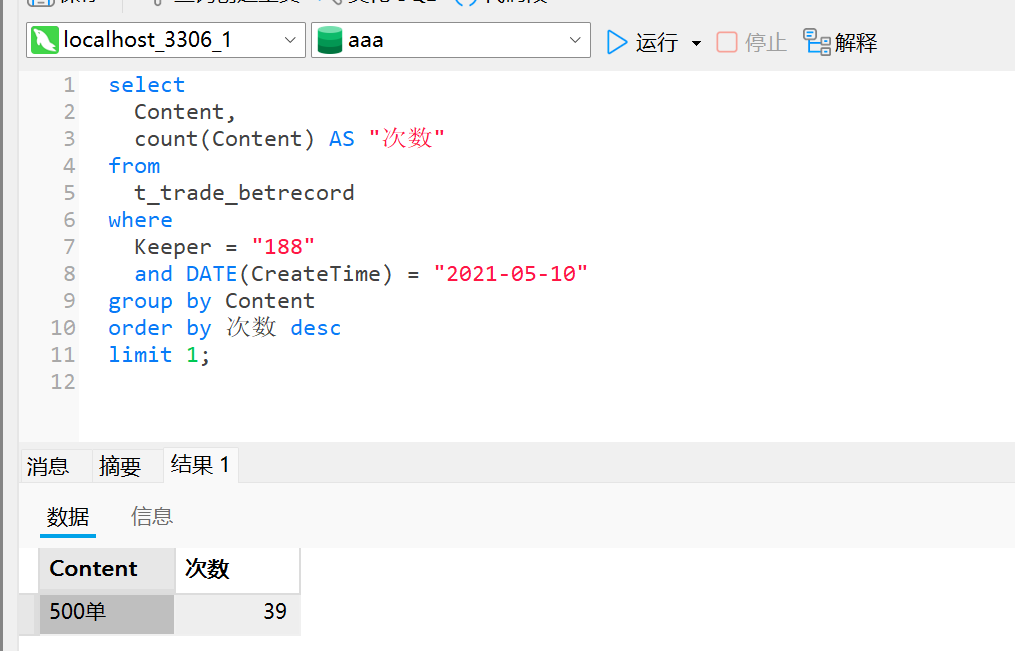
Task: Select the 结果 1 tab
Action: [201, 465]
